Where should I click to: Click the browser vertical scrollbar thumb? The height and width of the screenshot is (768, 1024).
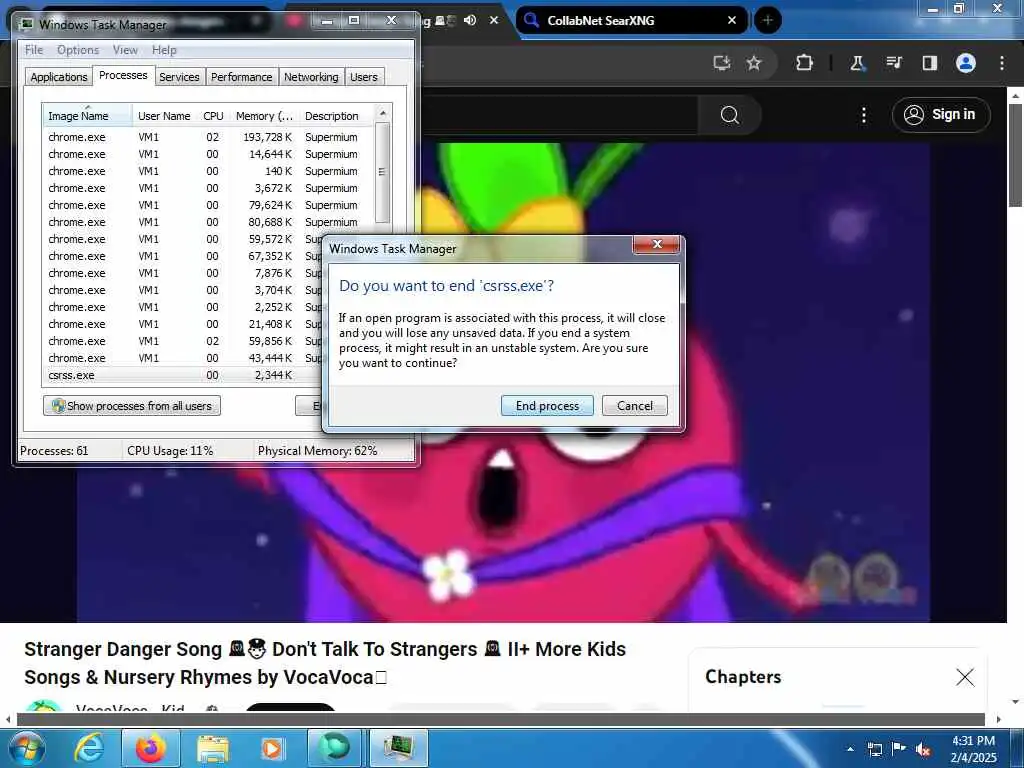(x=1016, y=154)
